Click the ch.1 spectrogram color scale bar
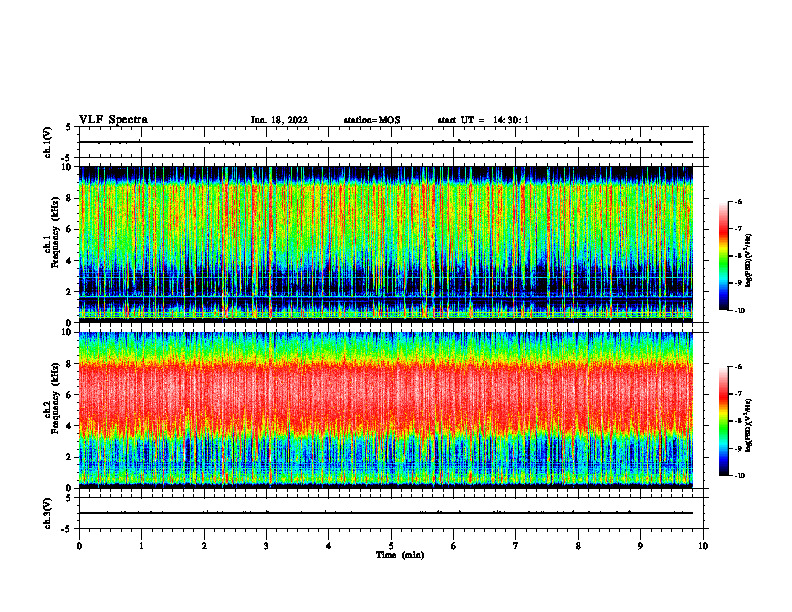 pyautogui.click(x=723, y=256)
